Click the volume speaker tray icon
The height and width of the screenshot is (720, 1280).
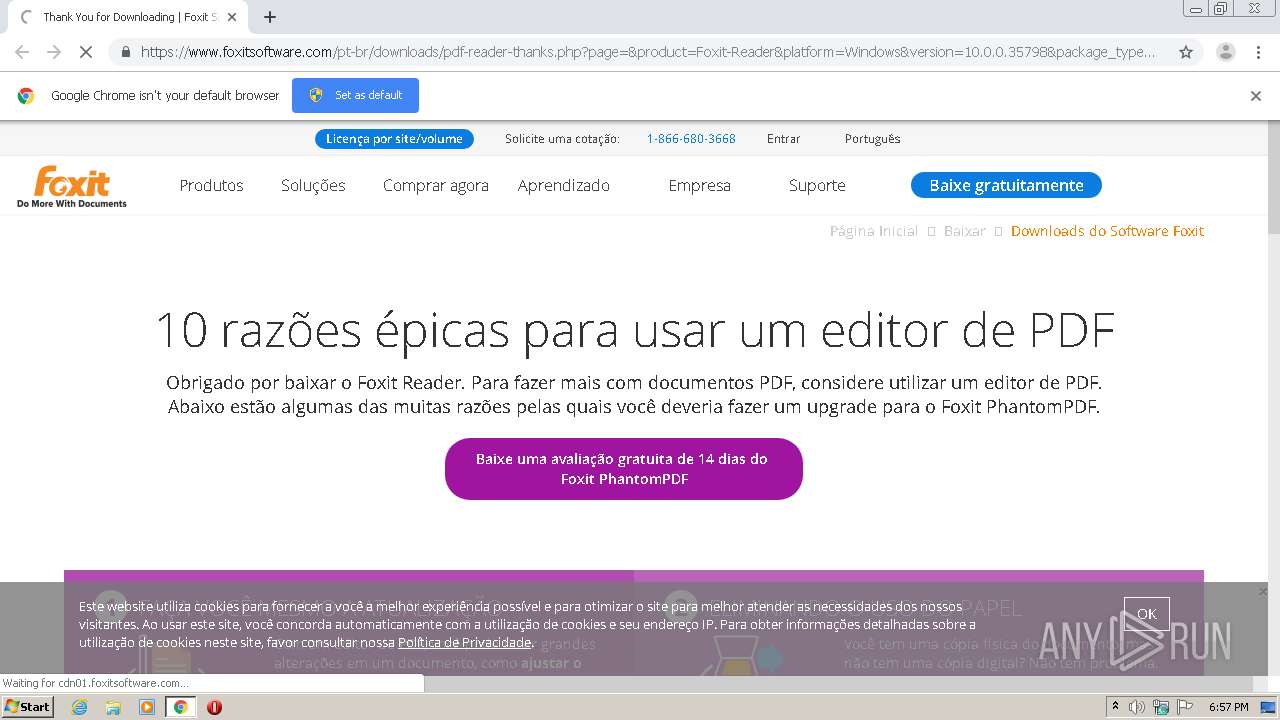[x=1137, y=707]
